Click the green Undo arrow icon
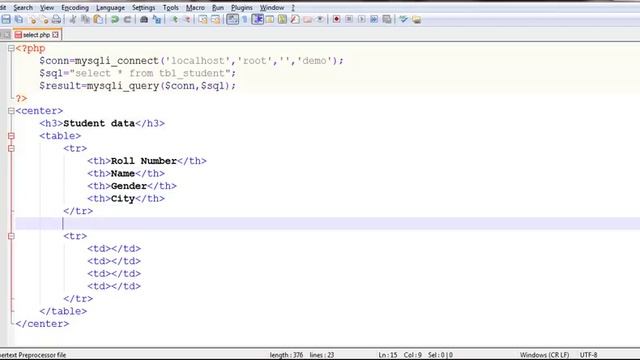This screenshot has width=640, height=360. click(x=115, y=19)
